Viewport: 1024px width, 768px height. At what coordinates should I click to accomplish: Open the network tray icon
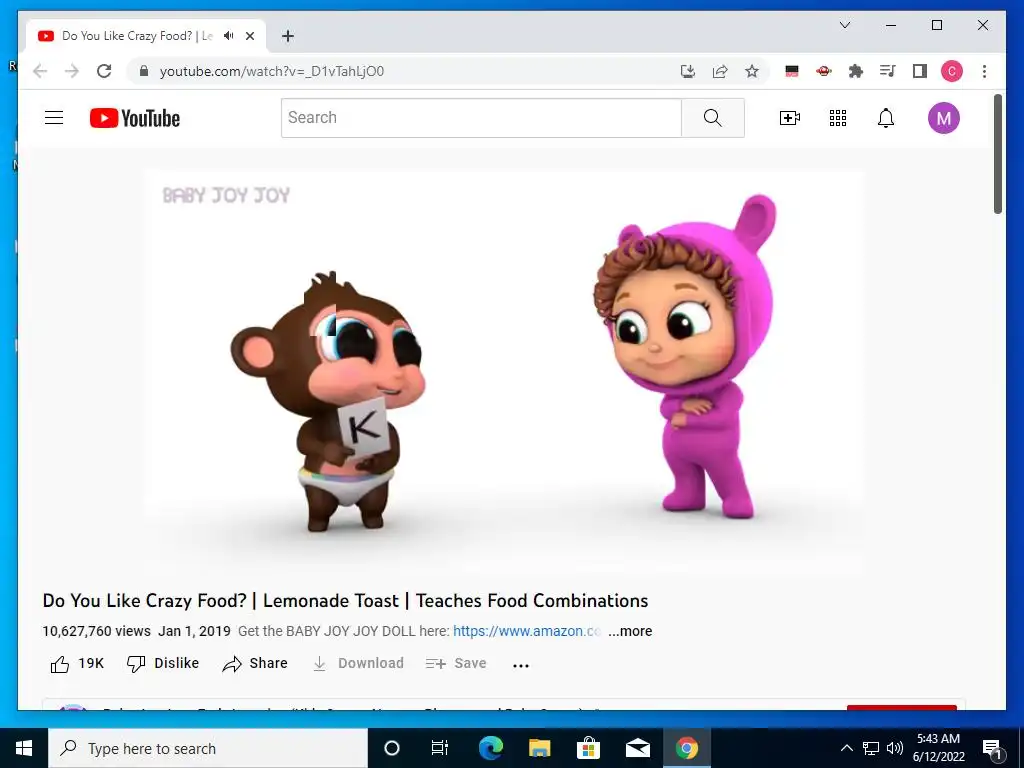[x=871, y=748]
